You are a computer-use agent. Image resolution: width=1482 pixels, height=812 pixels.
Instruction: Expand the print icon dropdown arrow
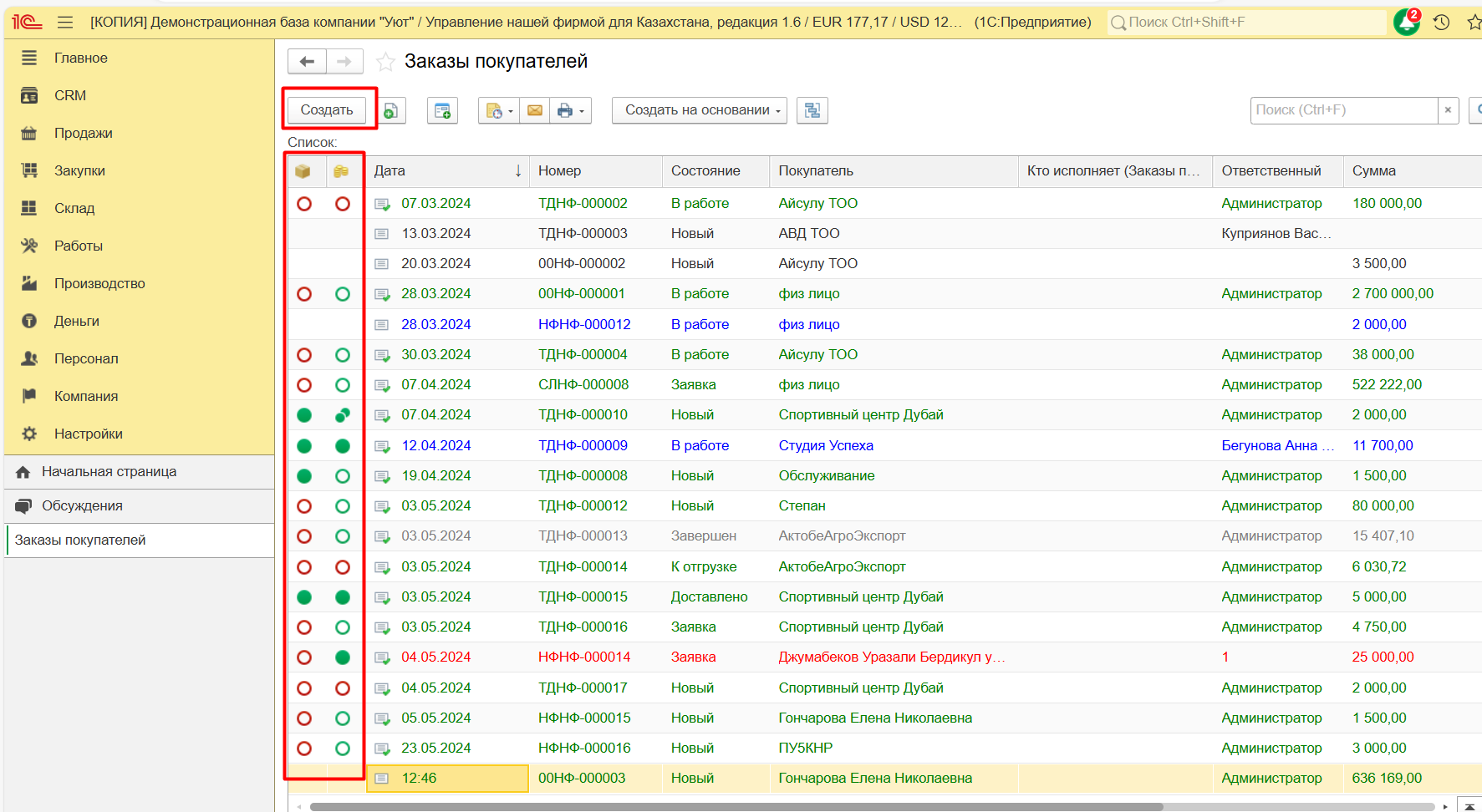(x=581, y=111)
